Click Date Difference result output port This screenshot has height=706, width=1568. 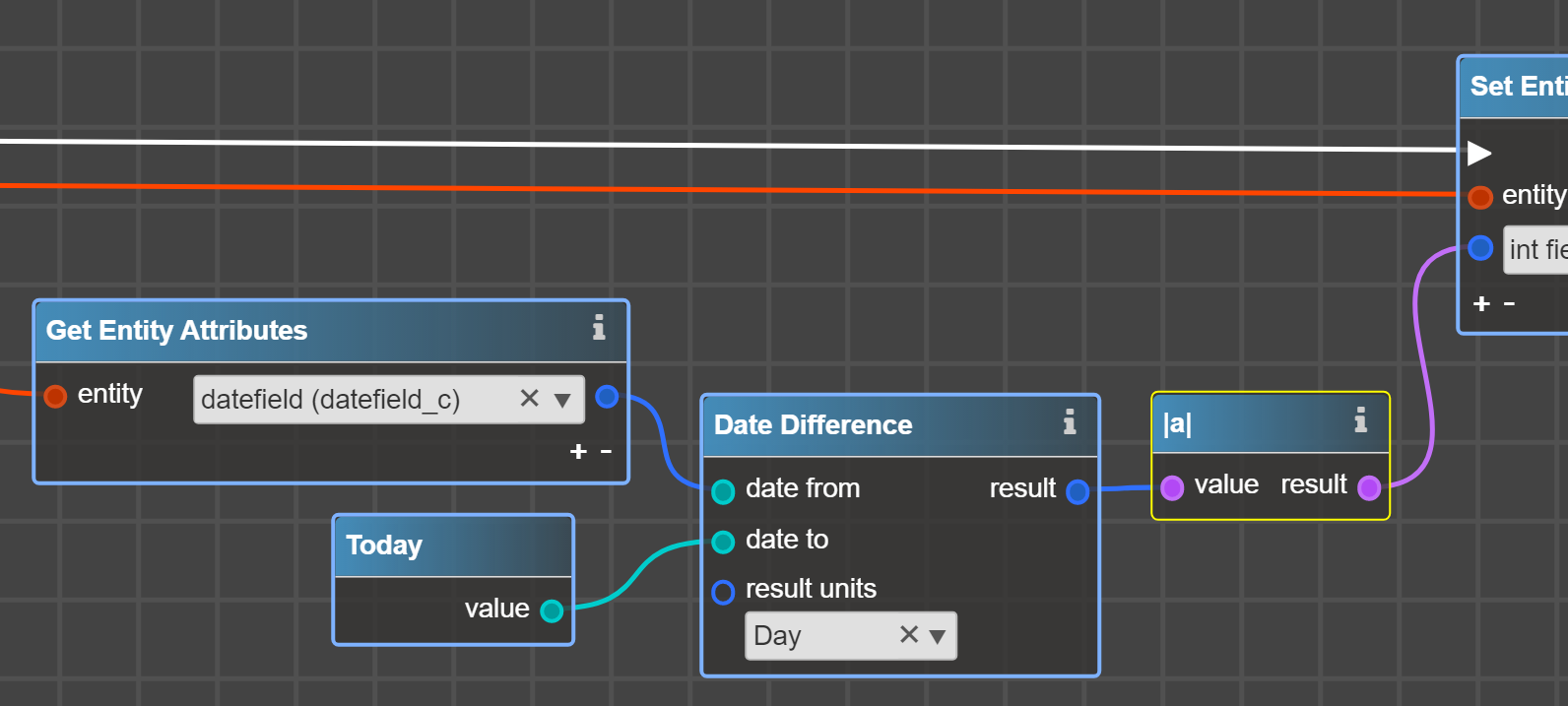pyautogui.click(x=1078, y=491)
